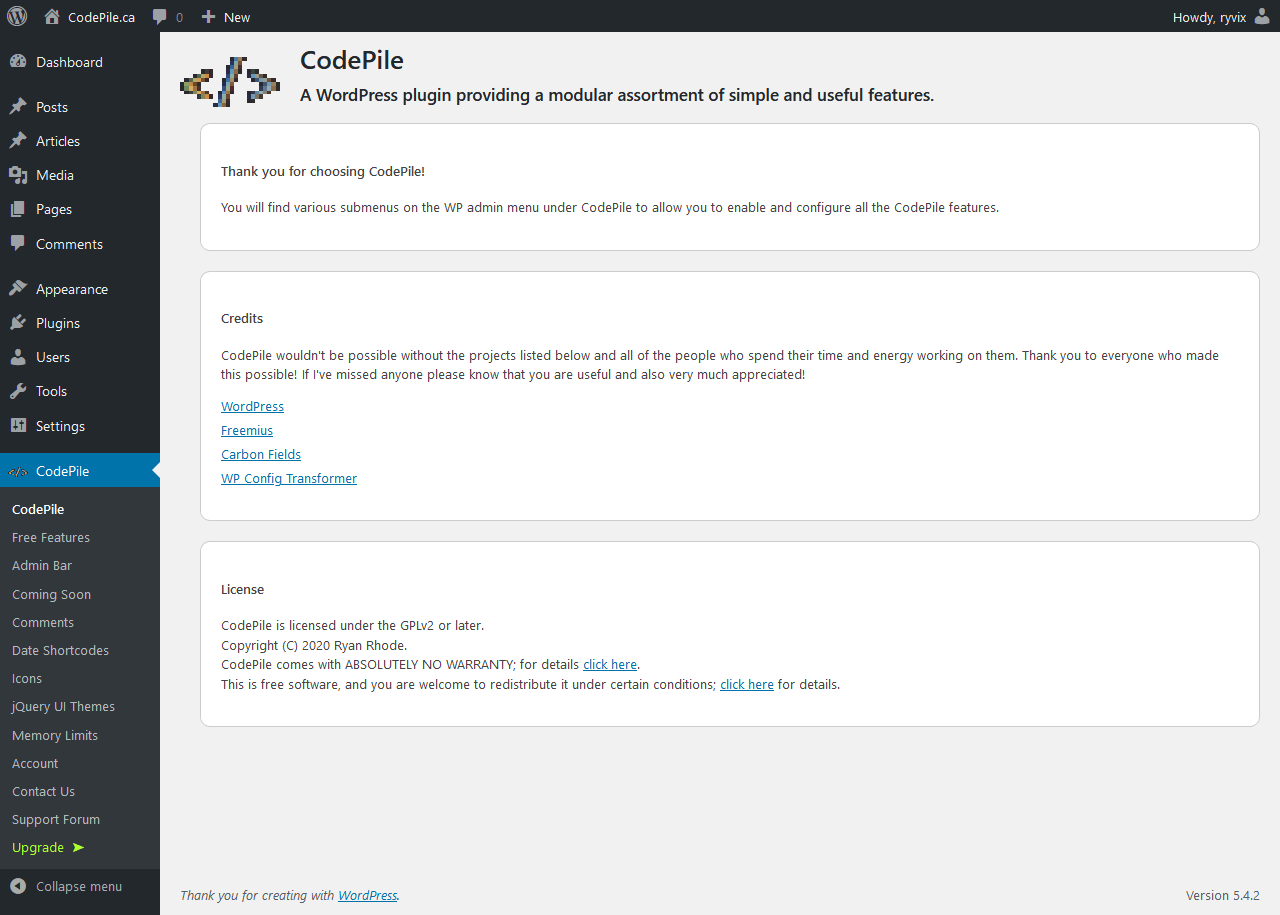Open the comments bubble icon in admin bar
The height and width of the screenshot is (915, 1280).
[160, 17]
